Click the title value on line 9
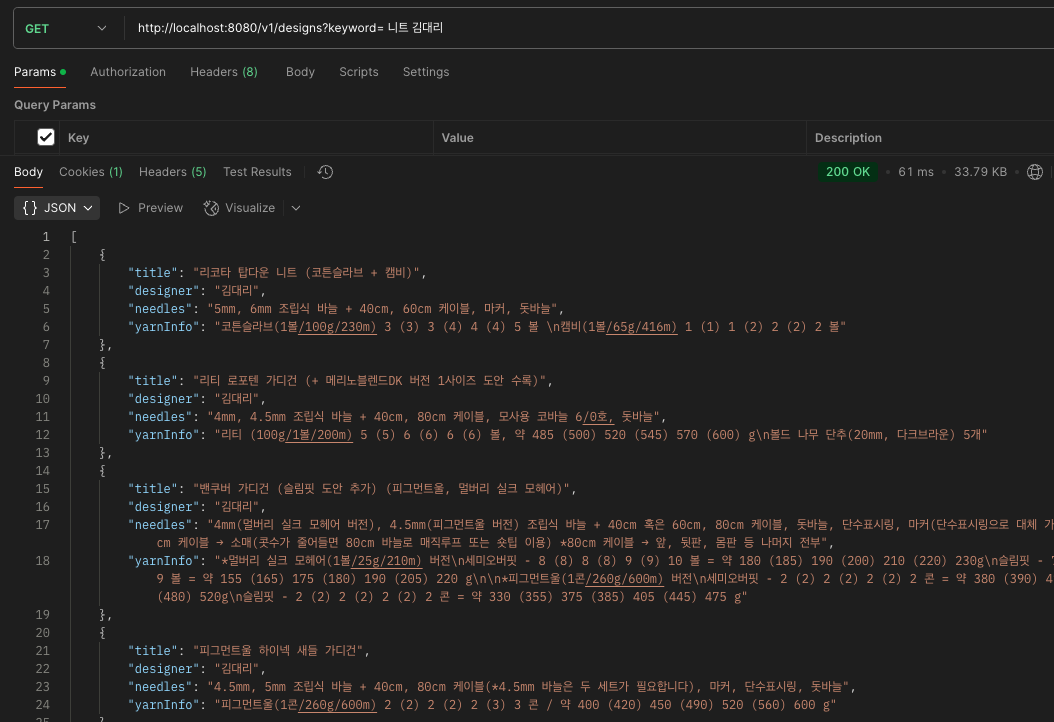Viewport: 1054px width, 722px height. 370,381
